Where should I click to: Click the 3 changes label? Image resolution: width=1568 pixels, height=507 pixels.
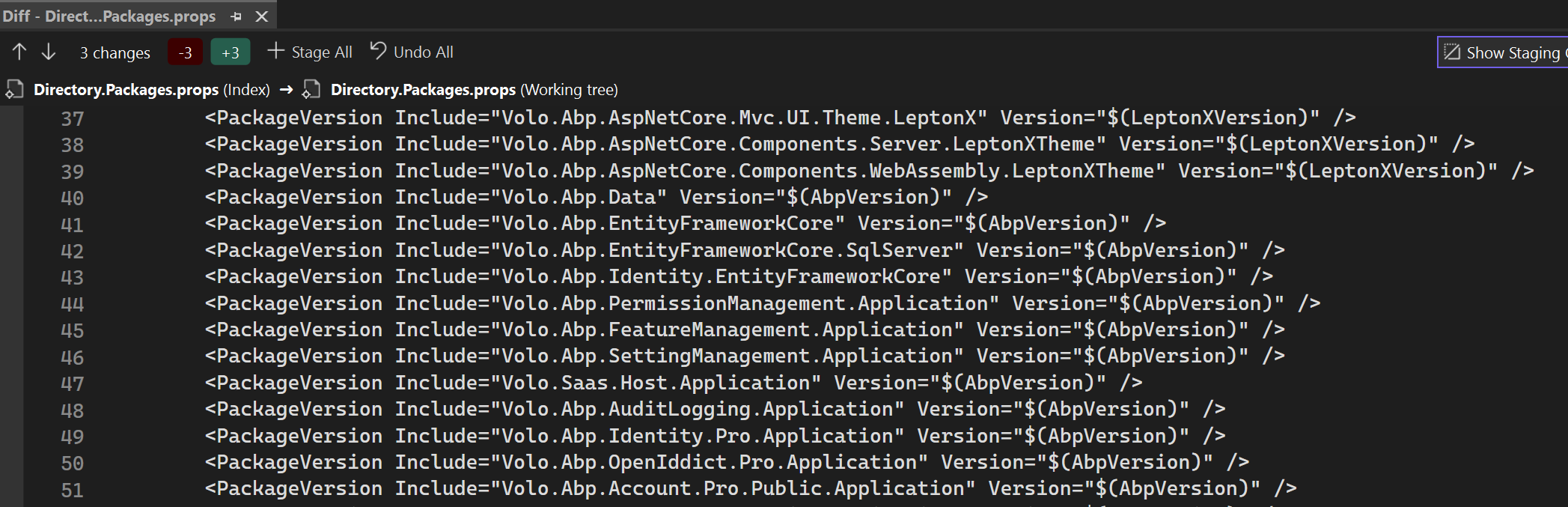pos(115,53)
